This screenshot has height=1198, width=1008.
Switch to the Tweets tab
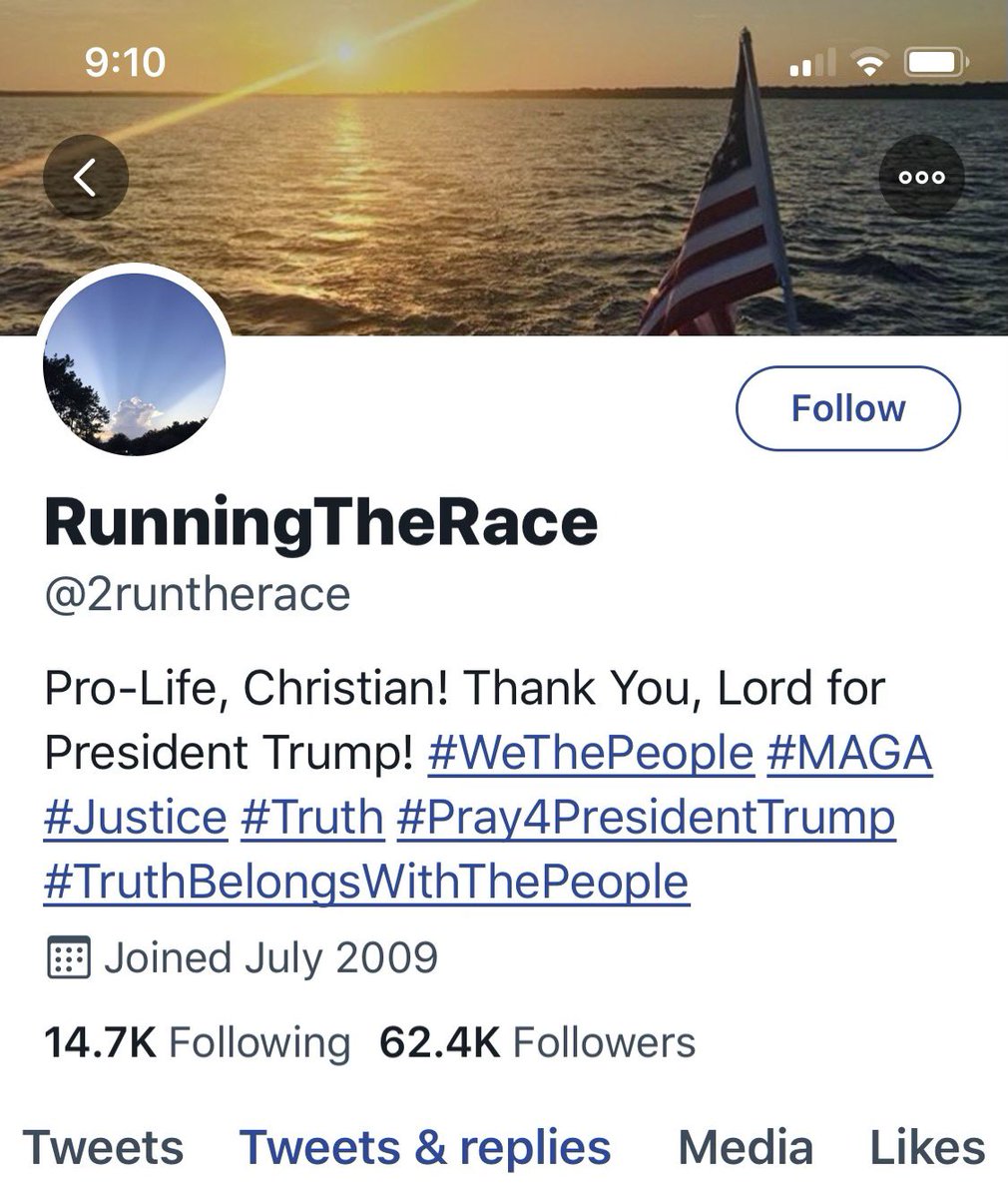click(104, 1147)
